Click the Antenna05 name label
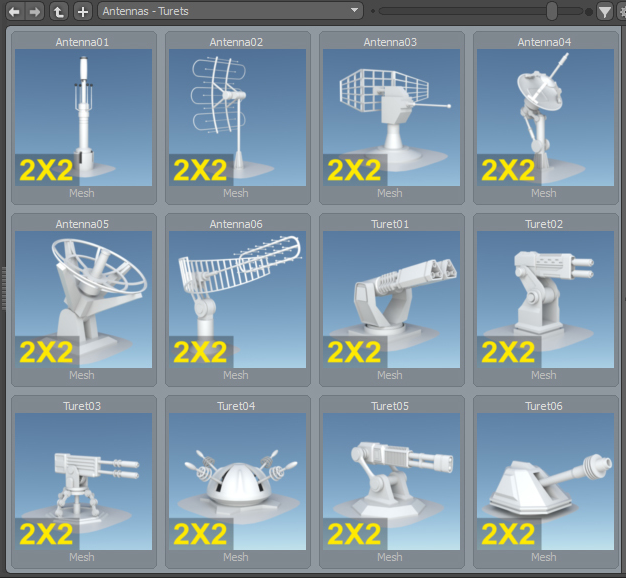 click(82, 224)
